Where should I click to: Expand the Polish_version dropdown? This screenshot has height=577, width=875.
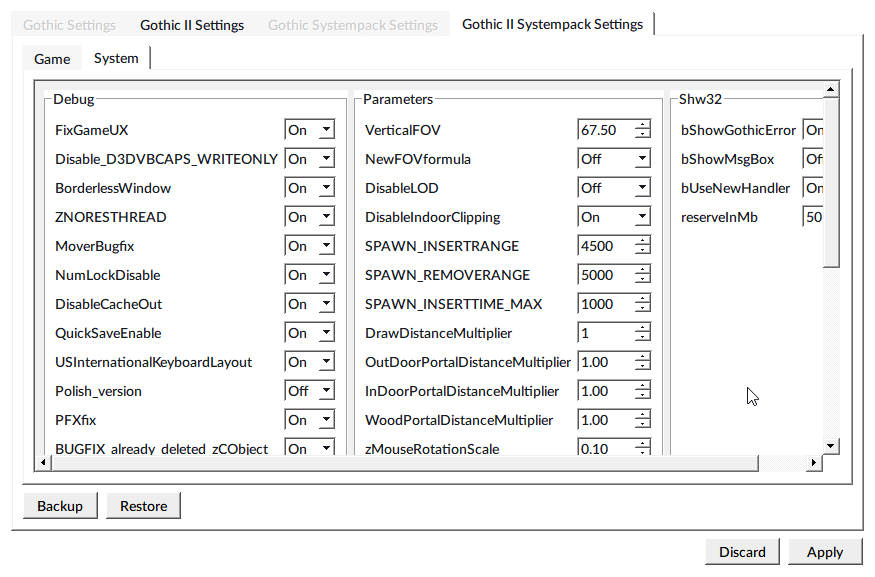(310, 391)
